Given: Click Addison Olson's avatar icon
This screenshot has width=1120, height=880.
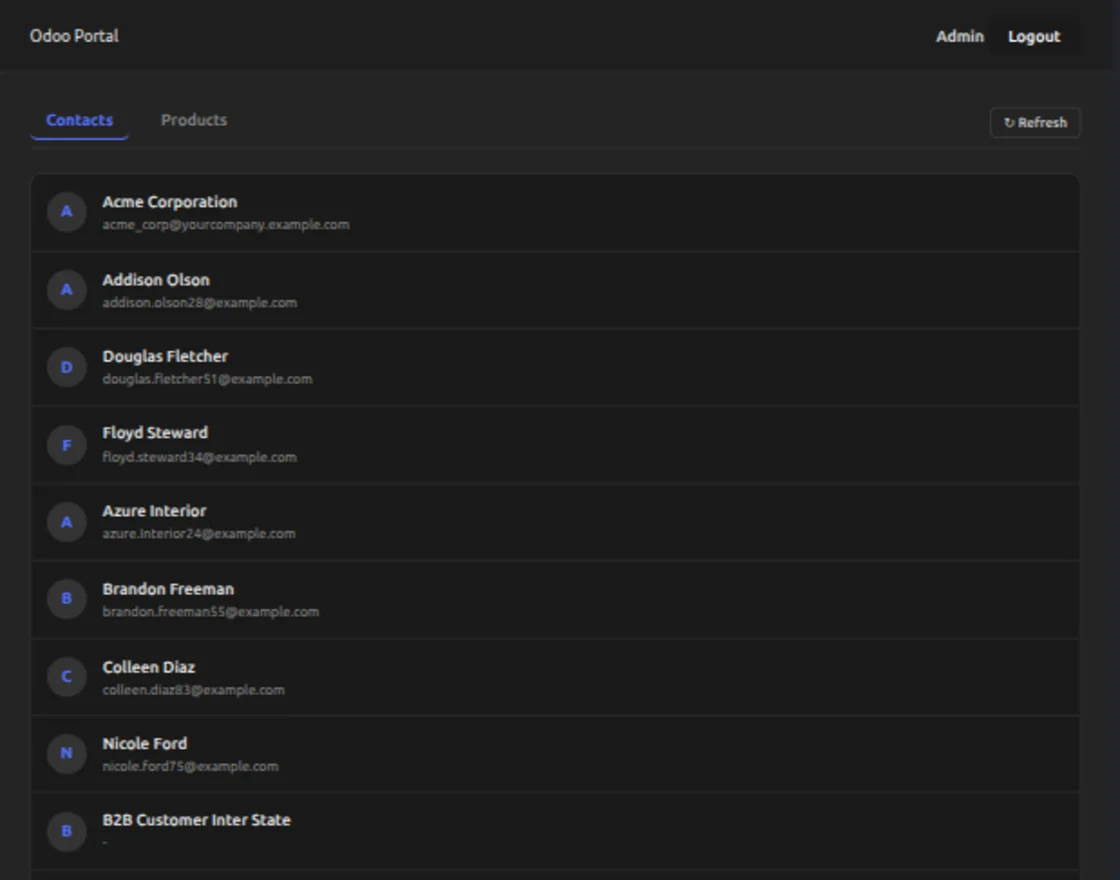Looking at the screenshot, I should tap(67, 290).
